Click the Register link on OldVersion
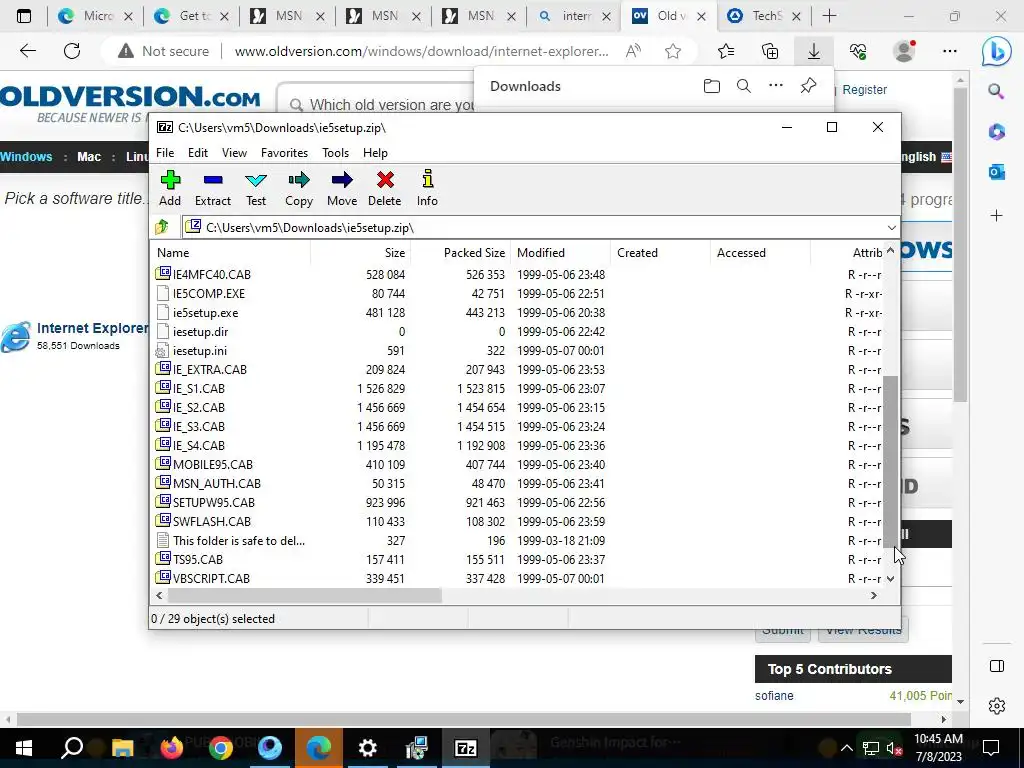This screenshot has width=1024, height=768. click(x=865, y=89)
